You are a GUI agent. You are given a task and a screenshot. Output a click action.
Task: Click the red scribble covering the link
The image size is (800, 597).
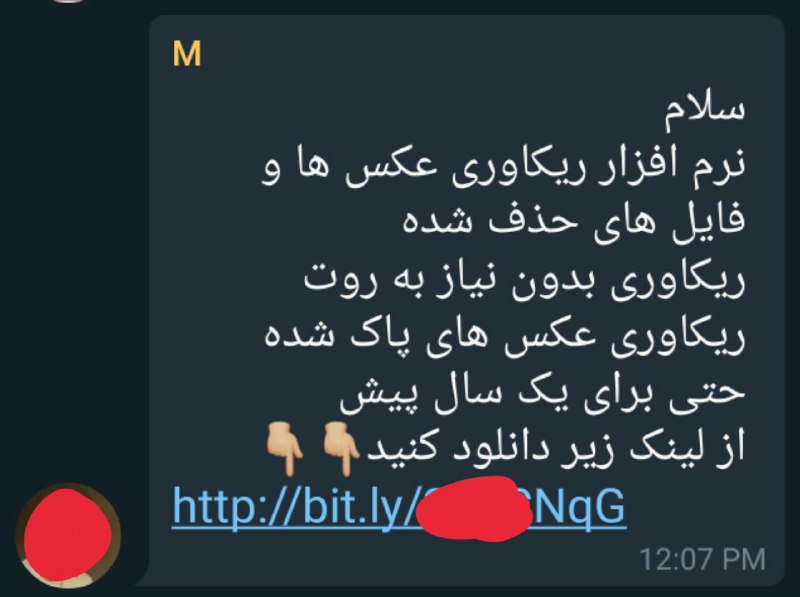472,509
